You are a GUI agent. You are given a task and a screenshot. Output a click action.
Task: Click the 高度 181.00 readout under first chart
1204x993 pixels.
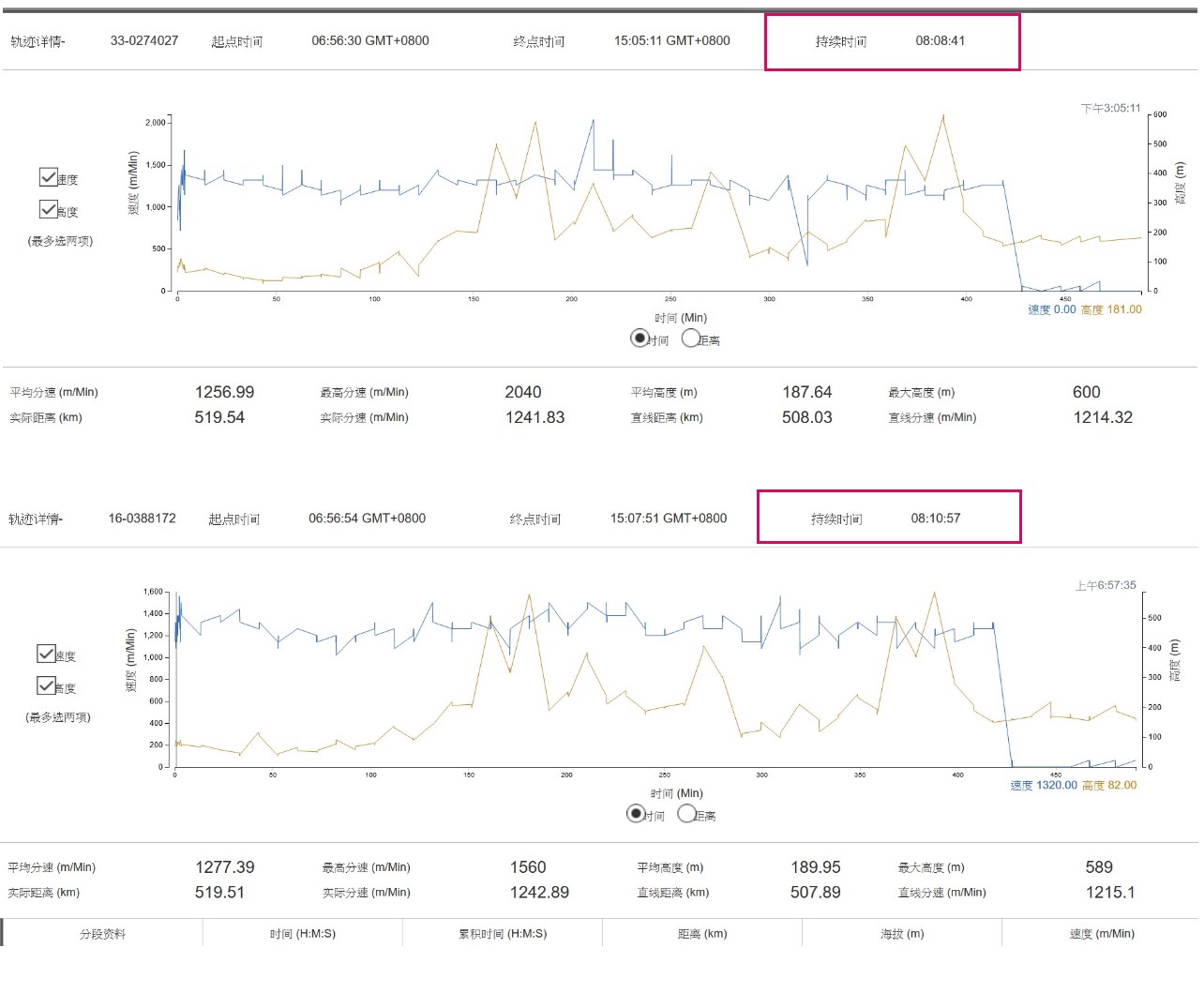tap(1111, 309)
